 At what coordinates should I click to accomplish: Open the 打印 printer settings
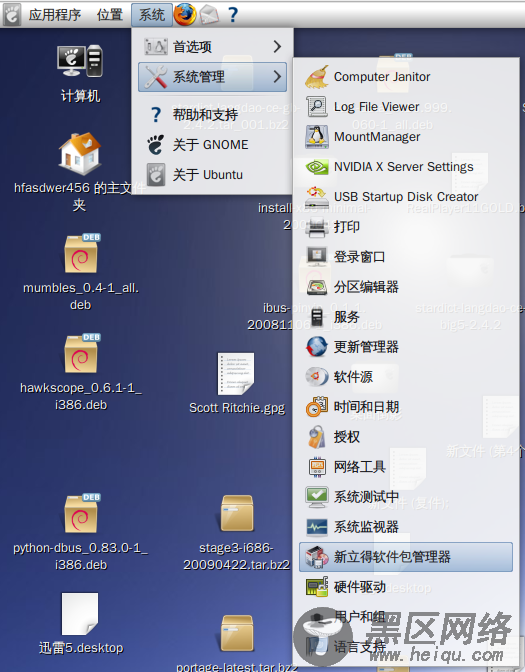click(405, 227)
